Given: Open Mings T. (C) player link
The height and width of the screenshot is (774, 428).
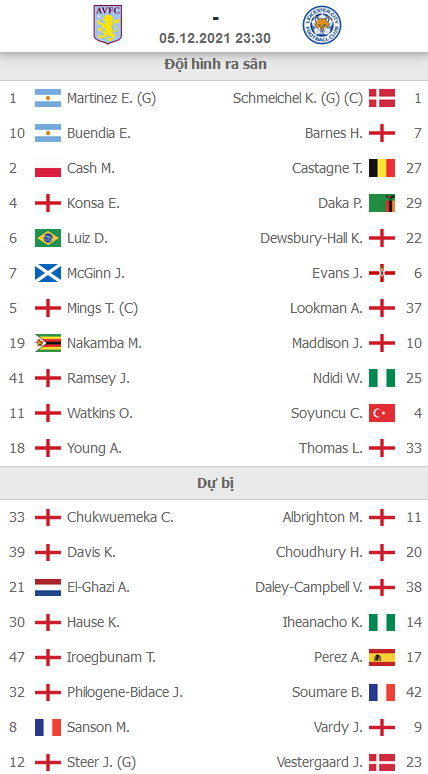Looking at the screenshot, I should [x=103, y=309].
